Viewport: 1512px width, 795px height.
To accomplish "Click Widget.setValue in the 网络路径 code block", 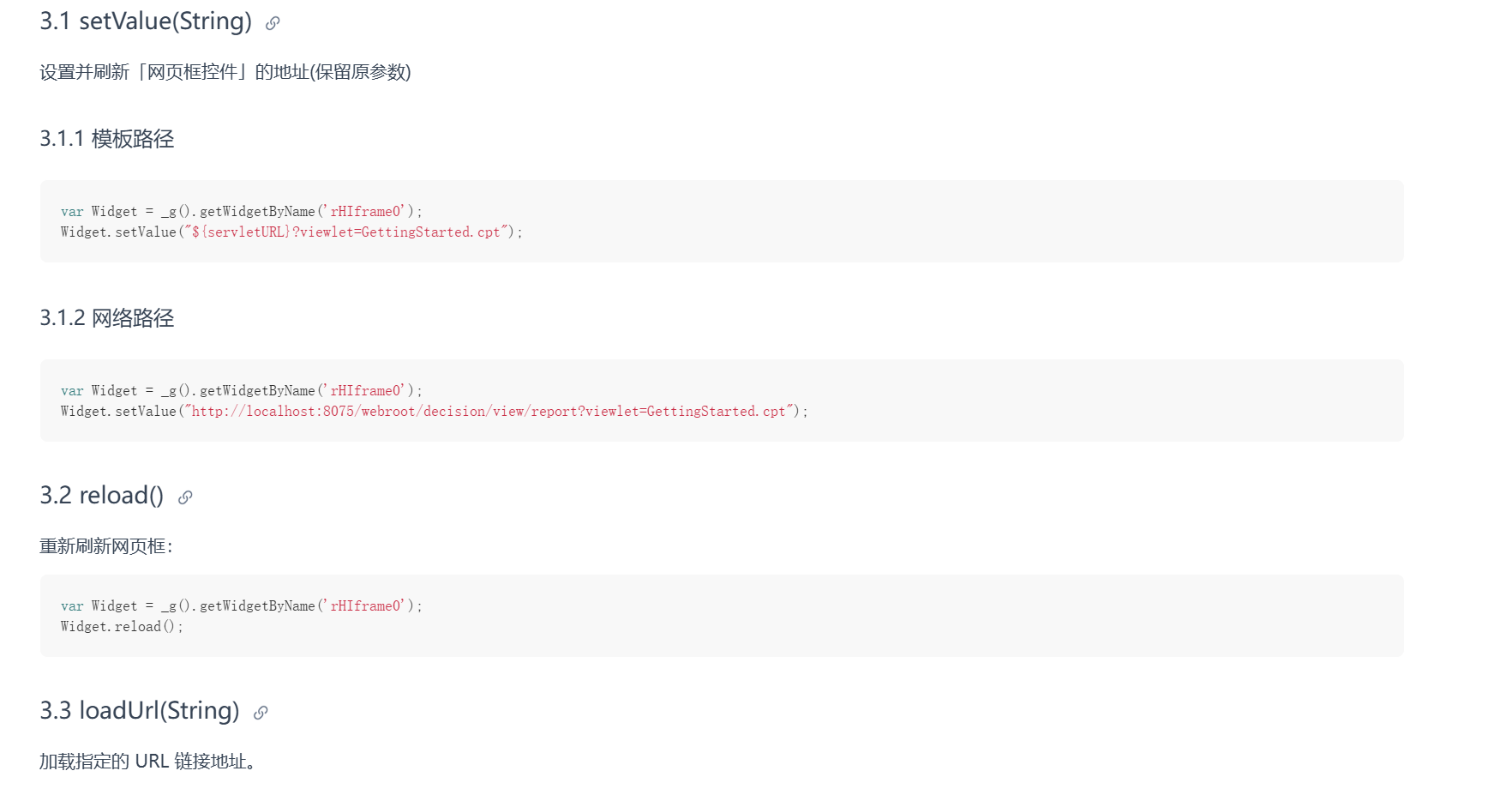I will [118, 412].
